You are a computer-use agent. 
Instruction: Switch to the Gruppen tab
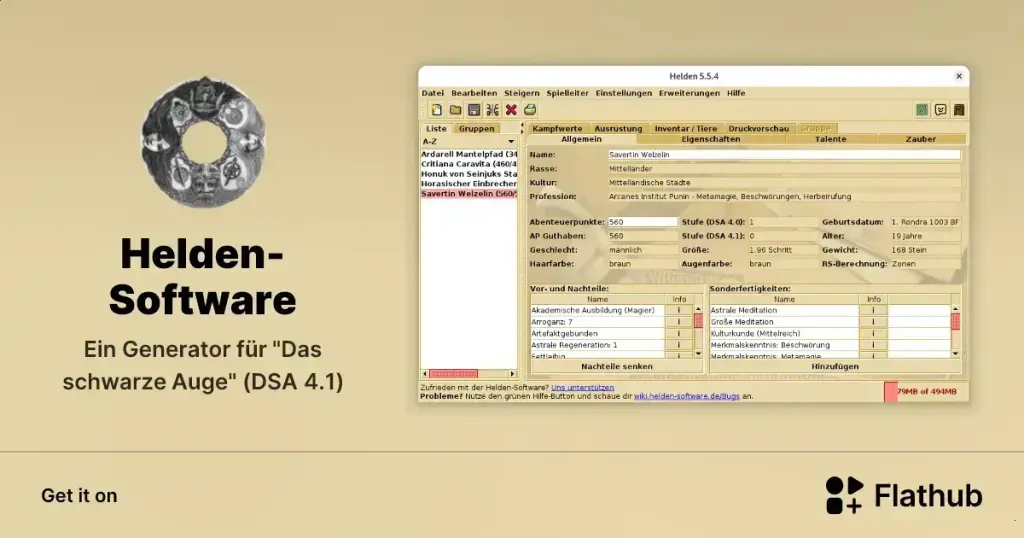tap(476, 129)
